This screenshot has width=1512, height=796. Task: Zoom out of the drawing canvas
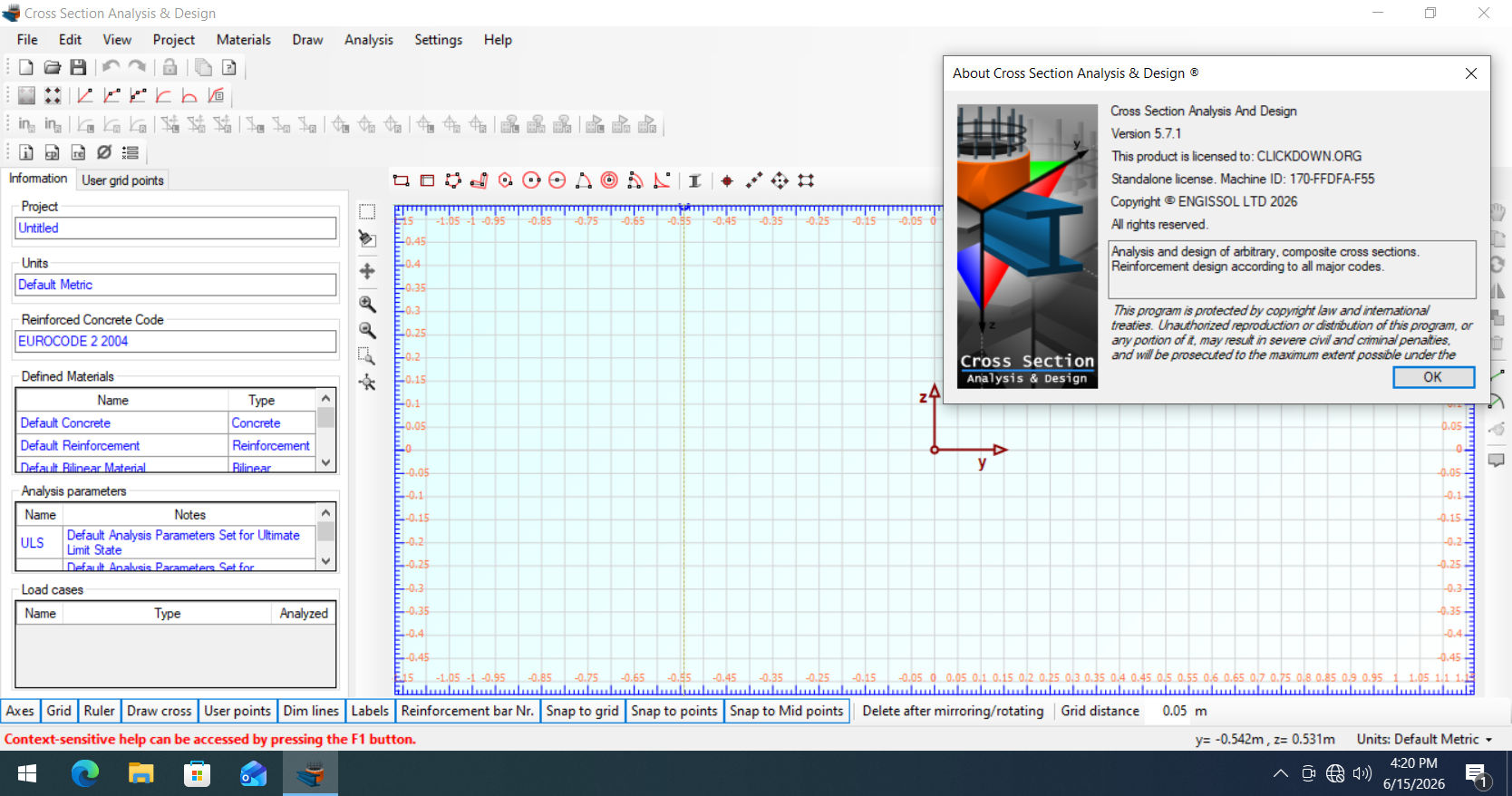[367, 330]
